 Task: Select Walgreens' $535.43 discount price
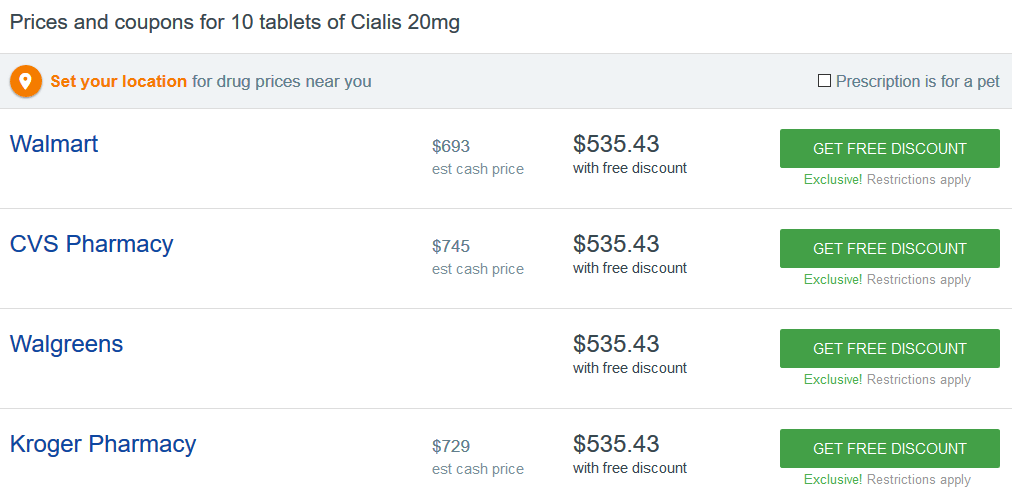pyautogui.click(x=616, y=344)
